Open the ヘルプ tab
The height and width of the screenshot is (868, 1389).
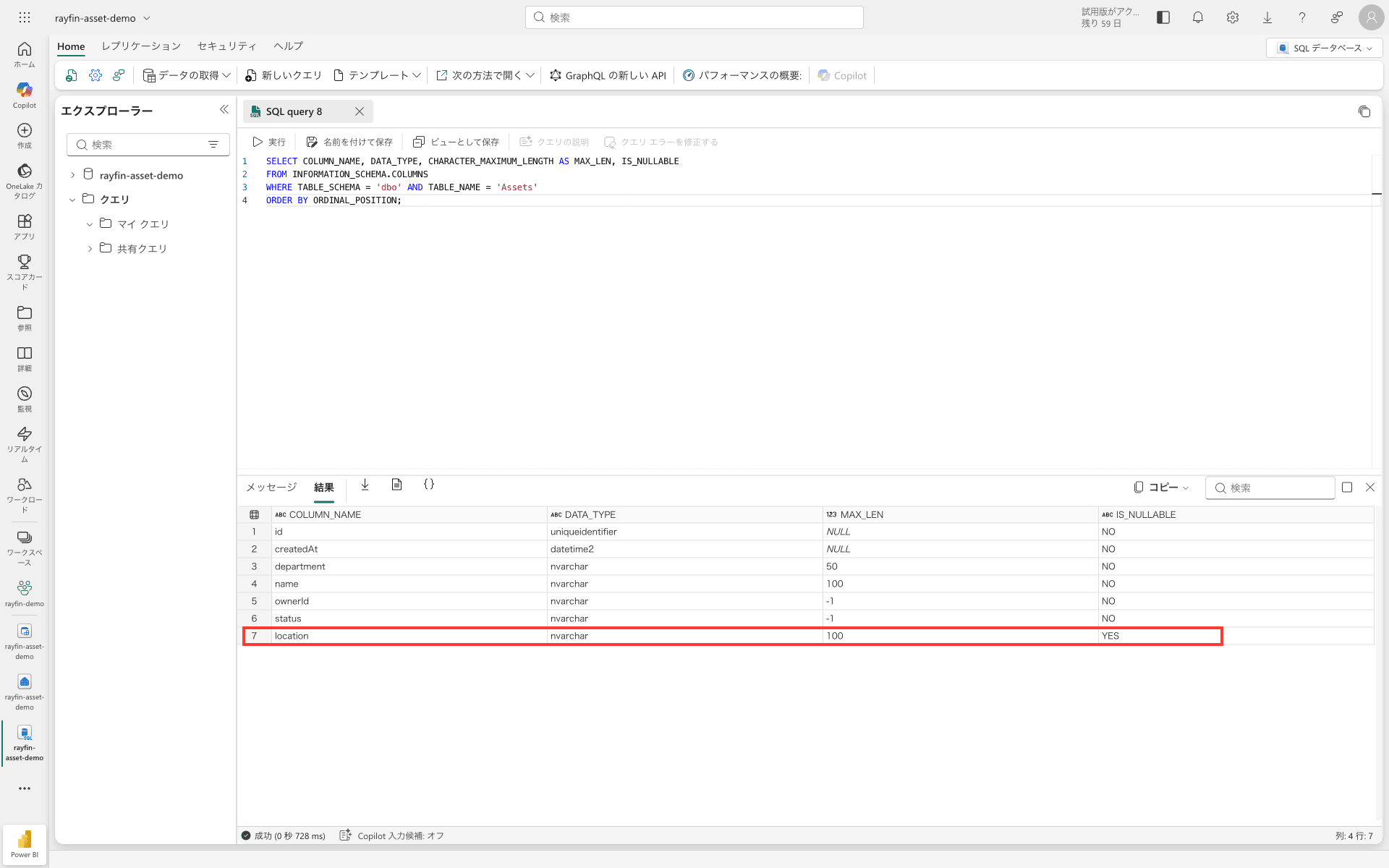(289, 46)
